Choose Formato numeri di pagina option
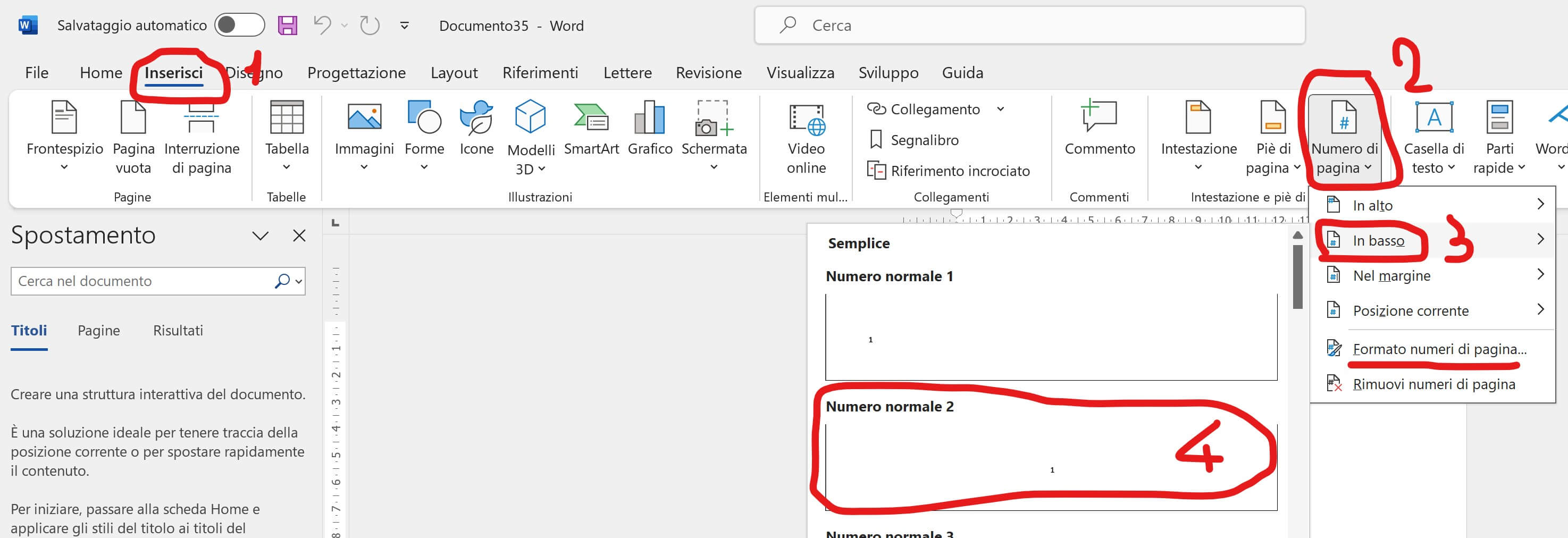 1439,349
